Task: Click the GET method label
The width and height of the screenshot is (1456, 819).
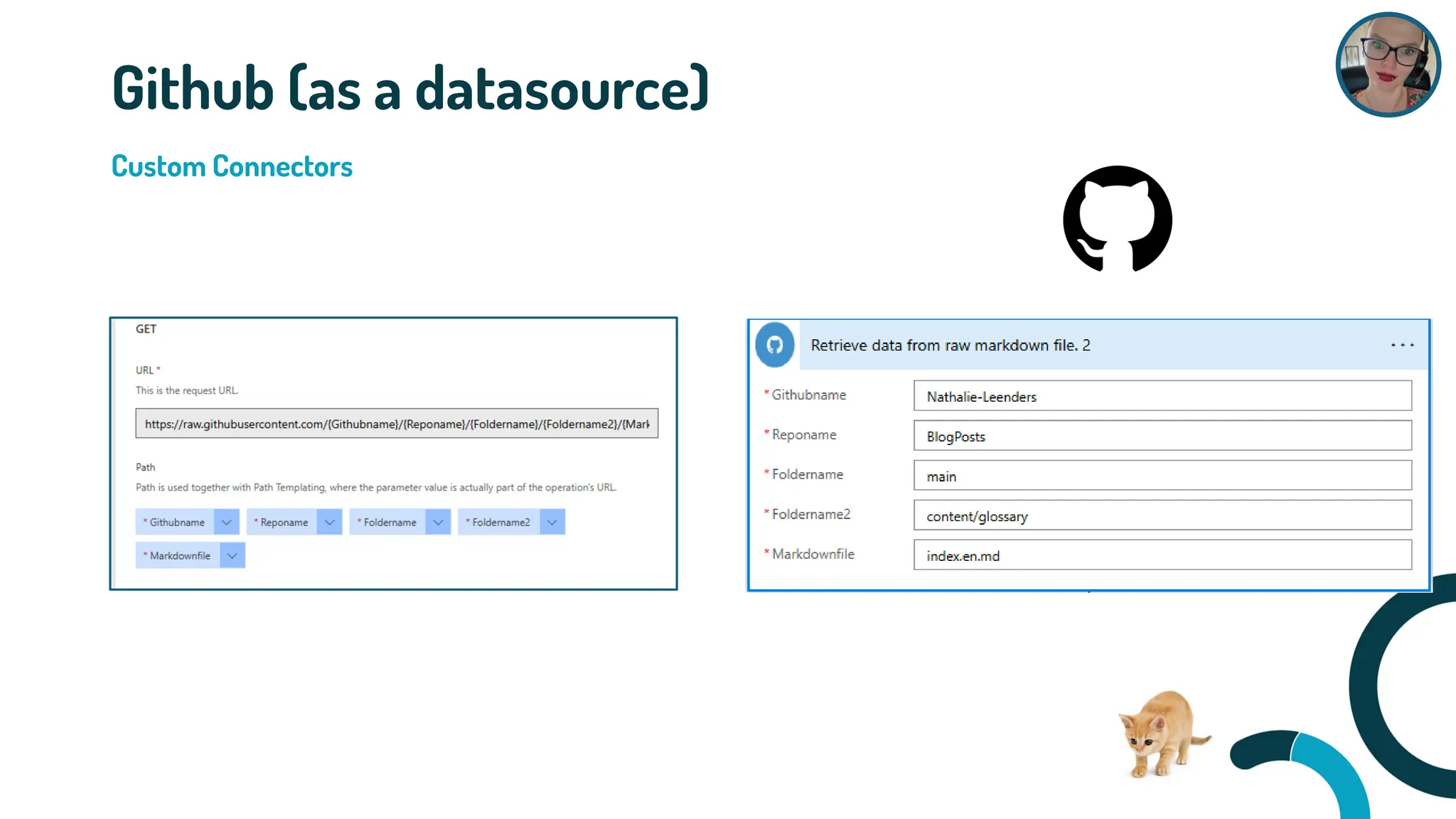Action: [x=146, y=329]
